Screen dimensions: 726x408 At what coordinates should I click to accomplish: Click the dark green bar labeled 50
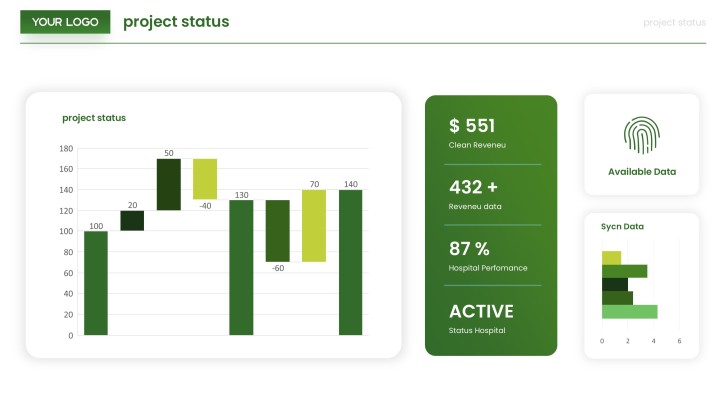point(169,184)
